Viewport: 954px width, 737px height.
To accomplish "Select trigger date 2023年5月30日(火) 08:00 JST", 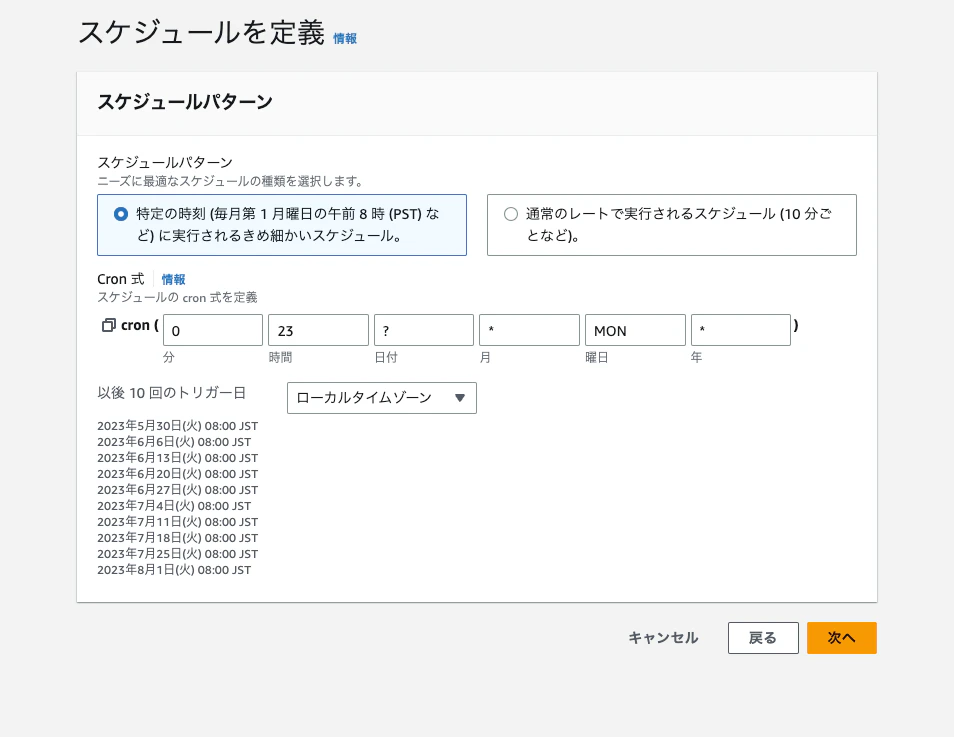I will pos(178,426).
